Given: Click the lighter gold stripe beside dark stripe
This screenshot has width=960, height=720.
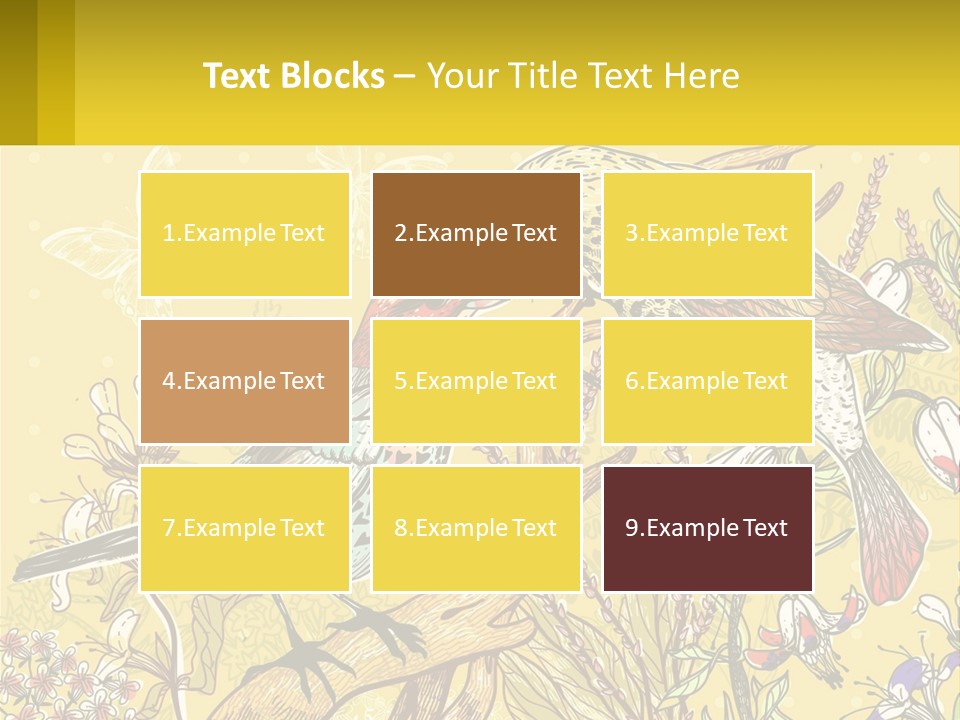Looking at the screenshot, I should [56, 72].
